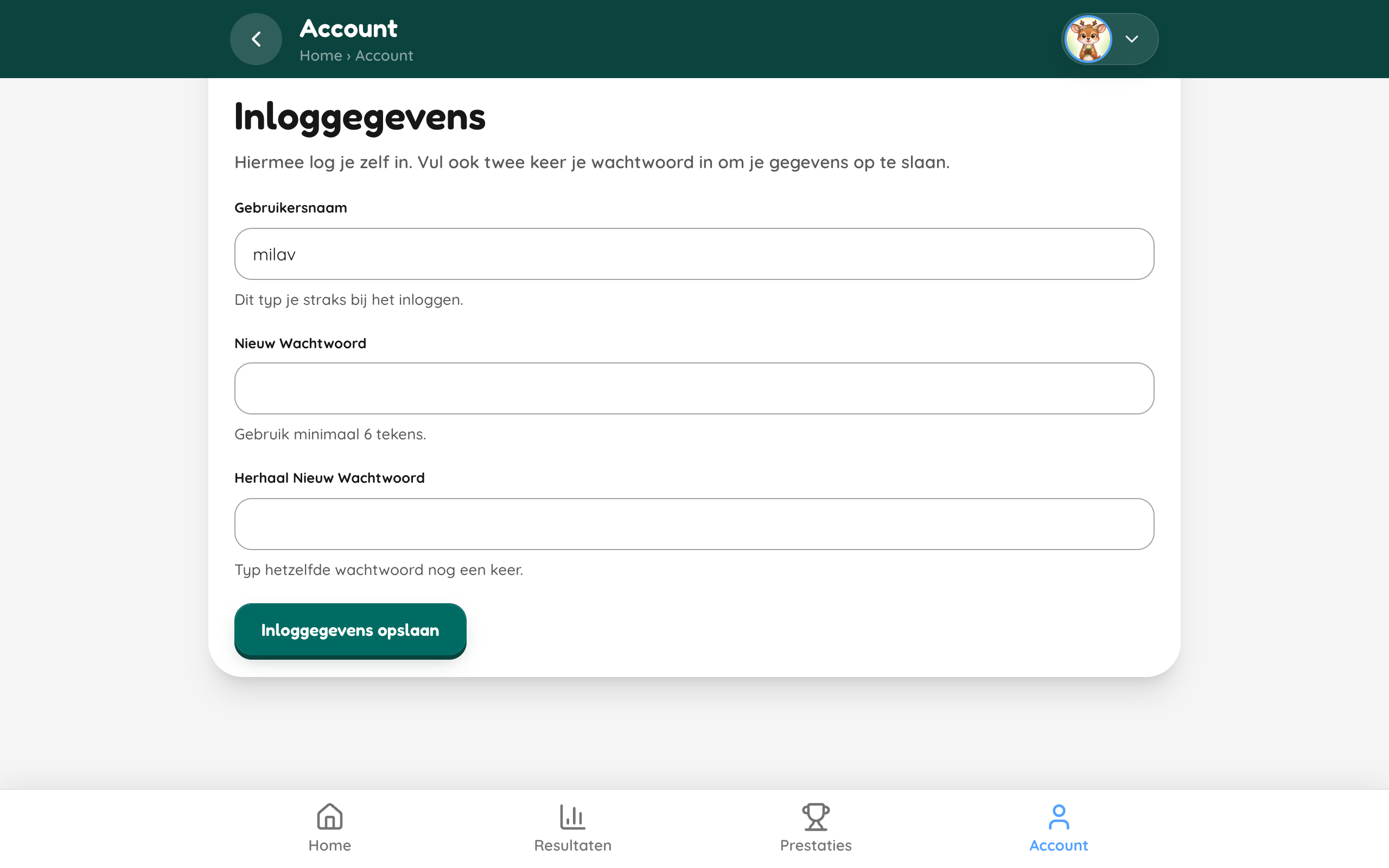Expand the profile dropdown chevron
1389x868 pixels.
(1131, 39)
